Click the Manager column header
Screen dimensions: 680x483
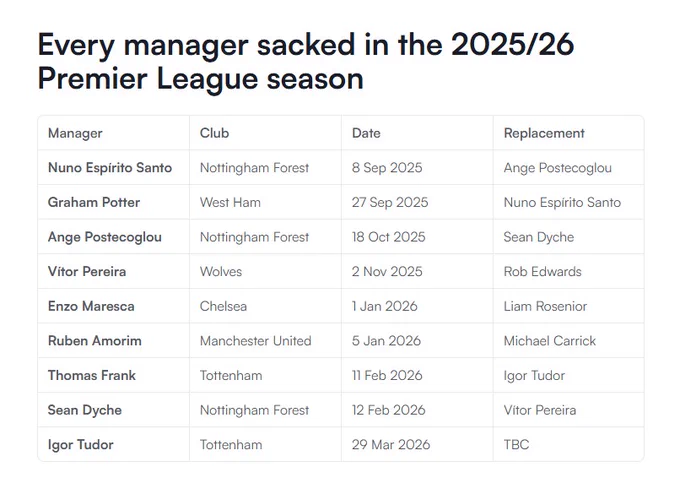[x=75, y=133]
